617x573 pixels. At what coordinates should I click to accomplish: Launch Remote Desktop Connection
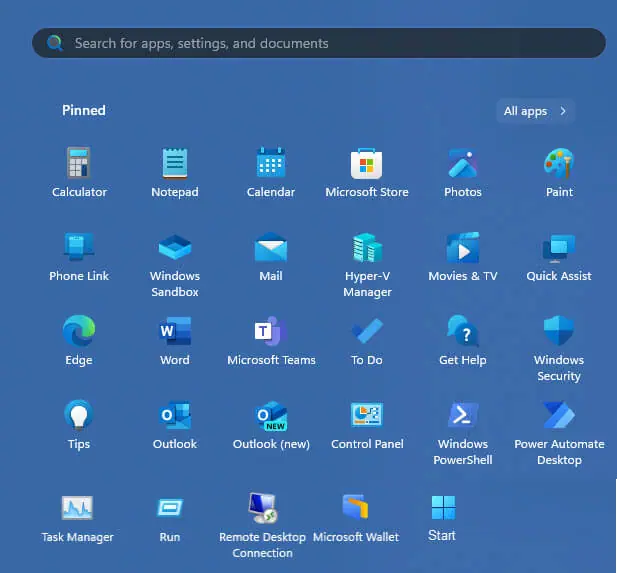coord(262,525)
